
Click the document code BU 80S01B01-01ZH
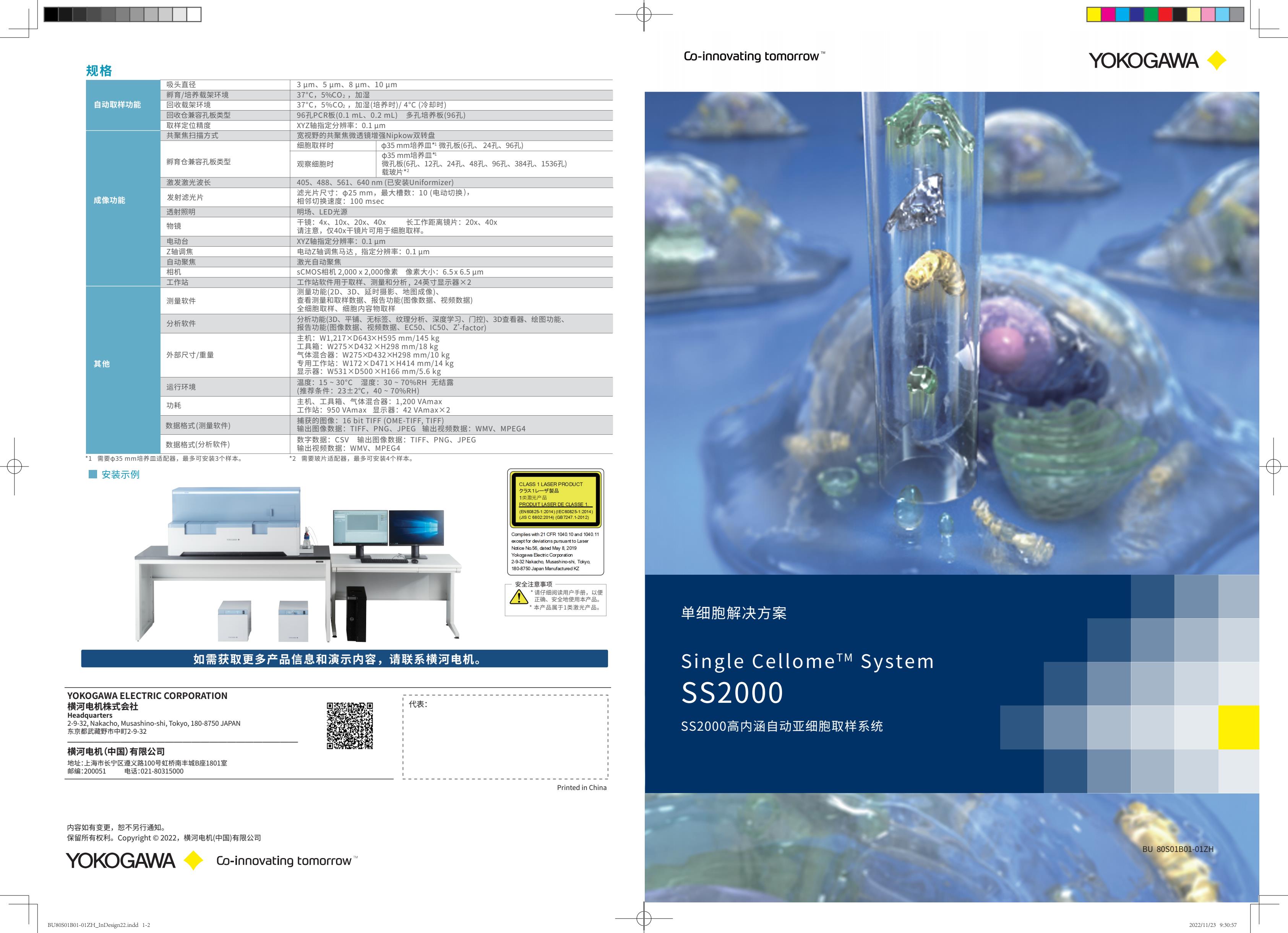pyautogui.click(x=1178, y=849)
